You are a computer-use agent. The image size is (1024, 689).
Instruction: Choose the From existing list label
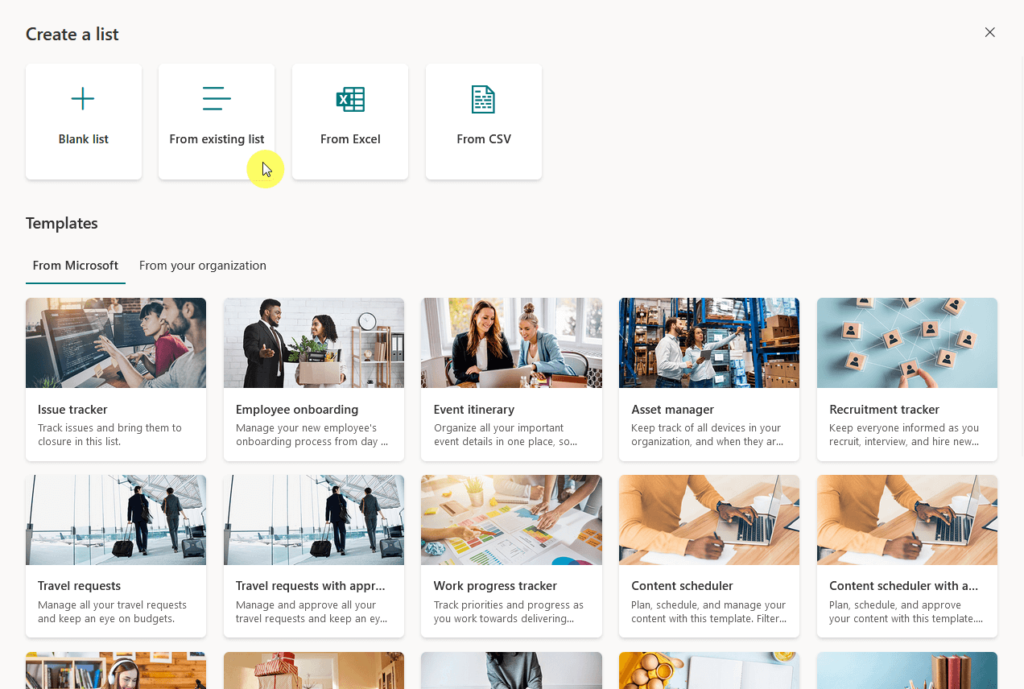point(216,139)
